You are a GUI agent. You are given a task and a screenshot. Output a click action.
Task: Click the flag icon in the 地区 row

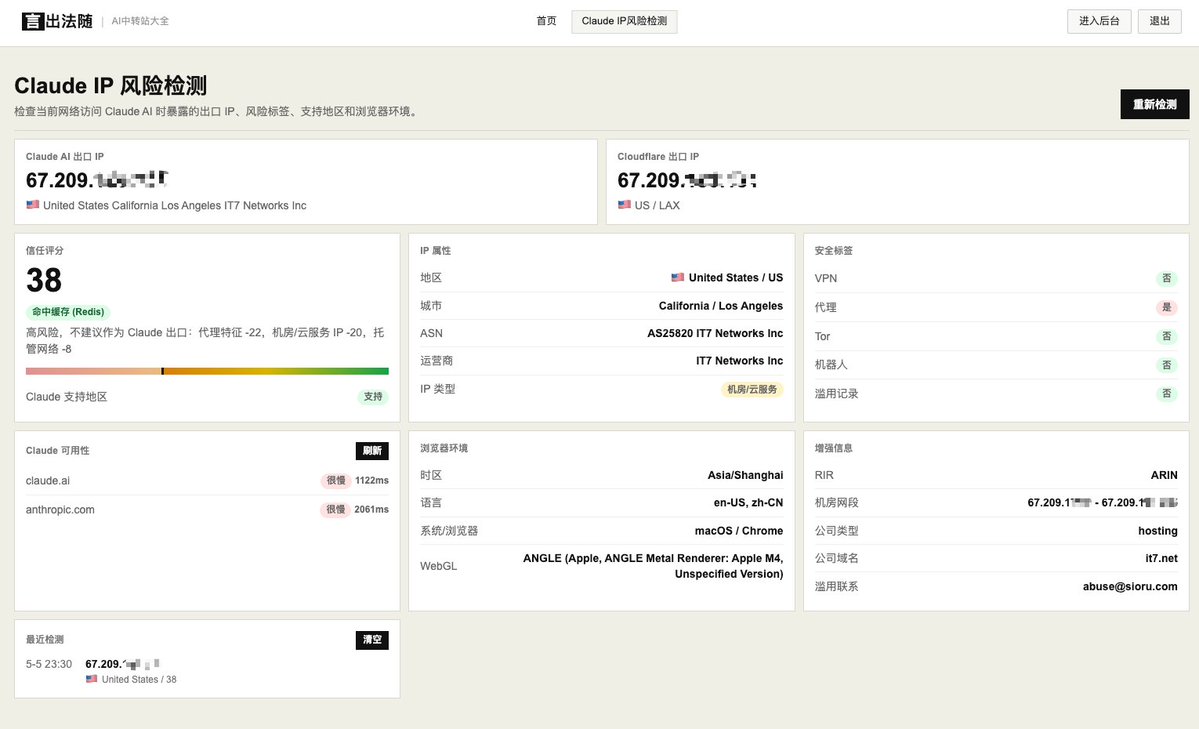[x=677, y=278]
